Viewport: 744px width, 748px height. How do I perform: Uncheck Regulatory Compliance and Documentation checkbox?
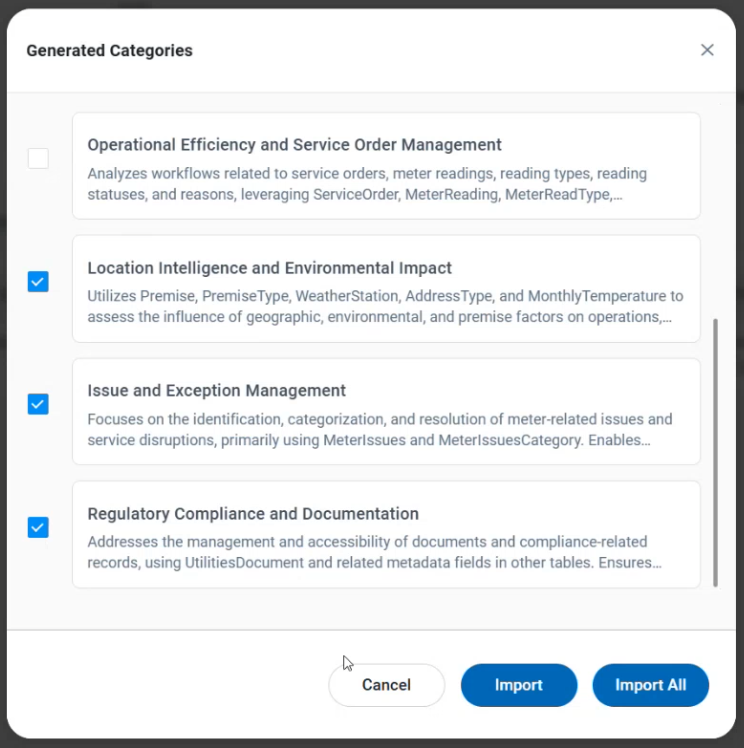click(38, 527)
